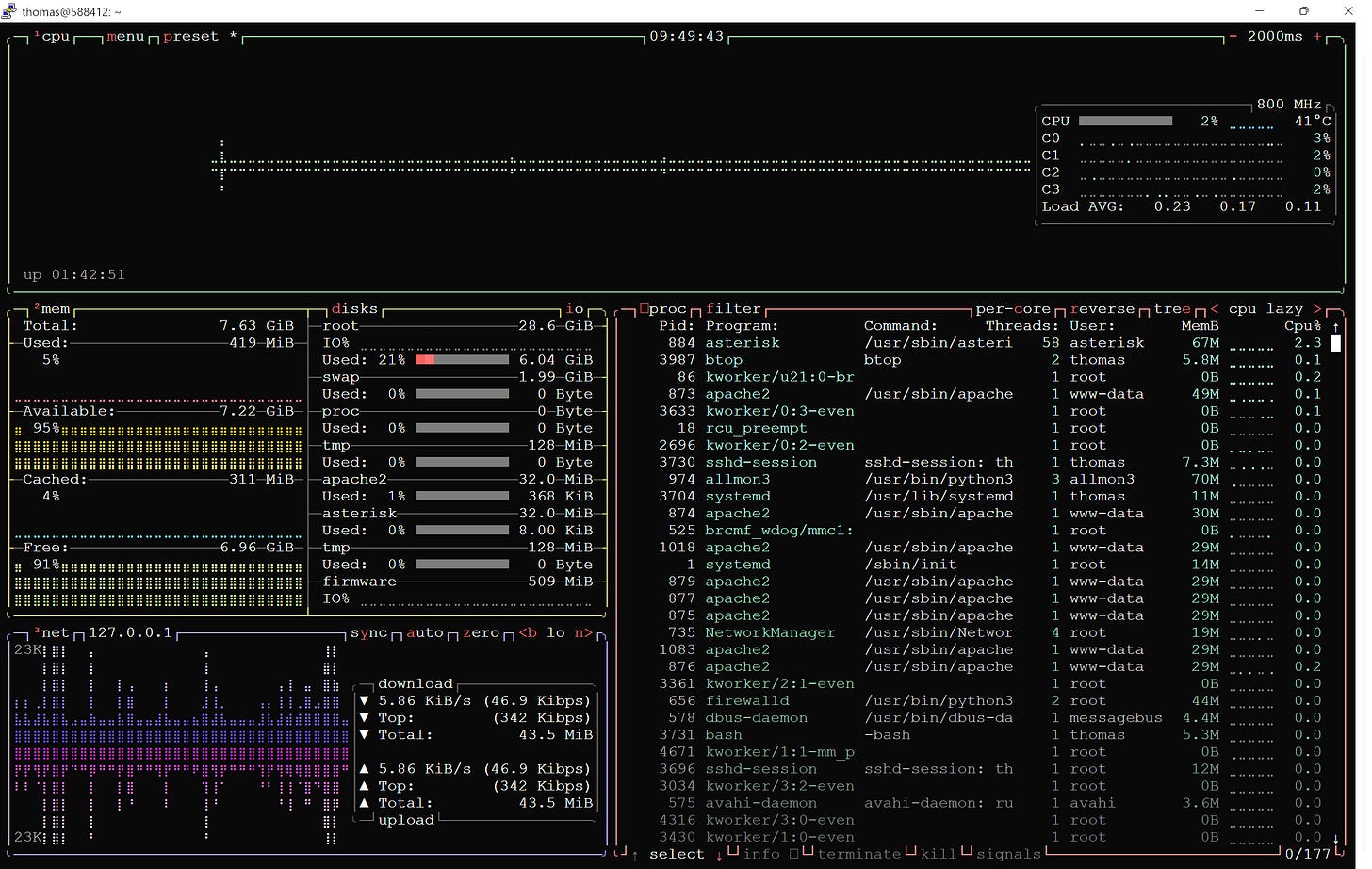Open the btop menu
Image resolution: width=1372 pixels, height=869 pixels.
coord(125,37)
